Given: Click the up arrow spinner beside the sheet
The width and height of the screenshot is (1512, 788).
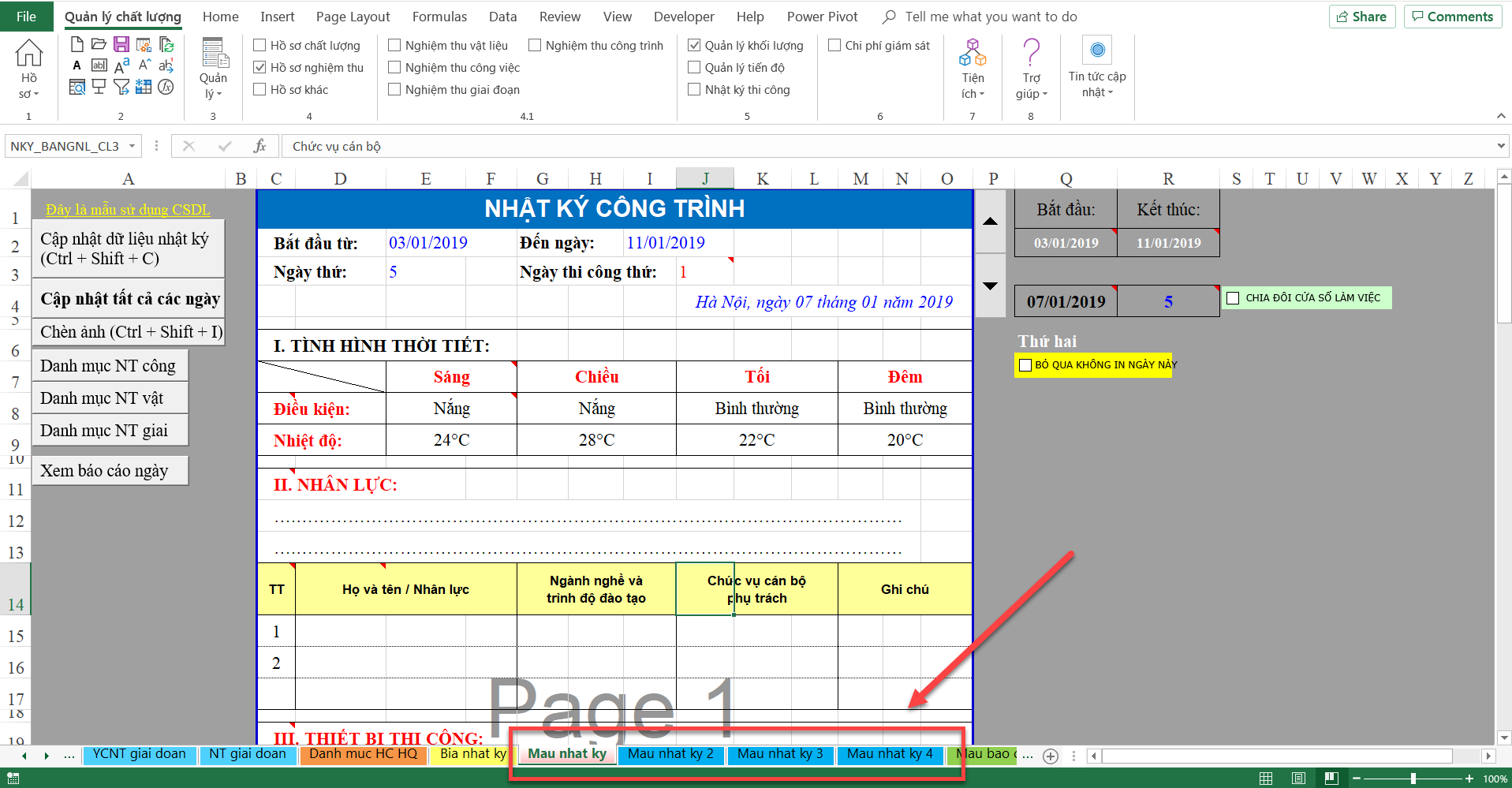Looking at the screenshot, I should pyautogui.click(x=991, y=222).
